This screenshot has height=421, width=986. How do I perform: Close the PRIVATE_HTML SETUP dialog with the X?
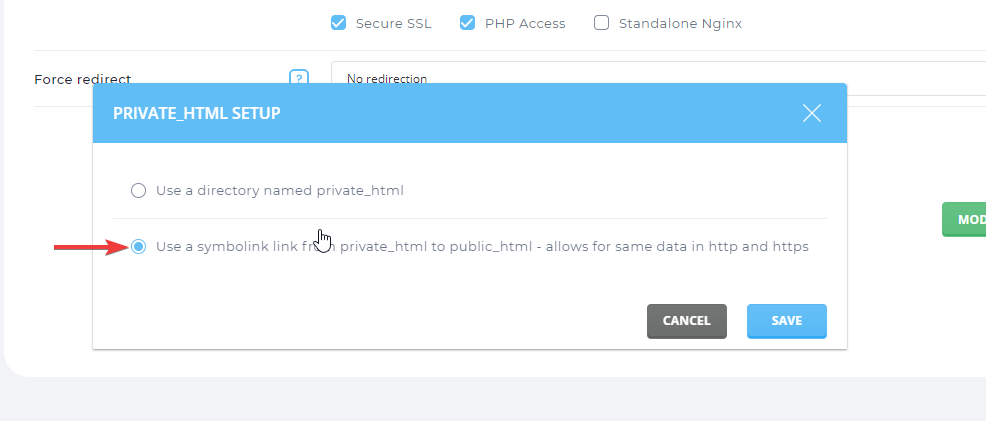(x=812, y=113)
